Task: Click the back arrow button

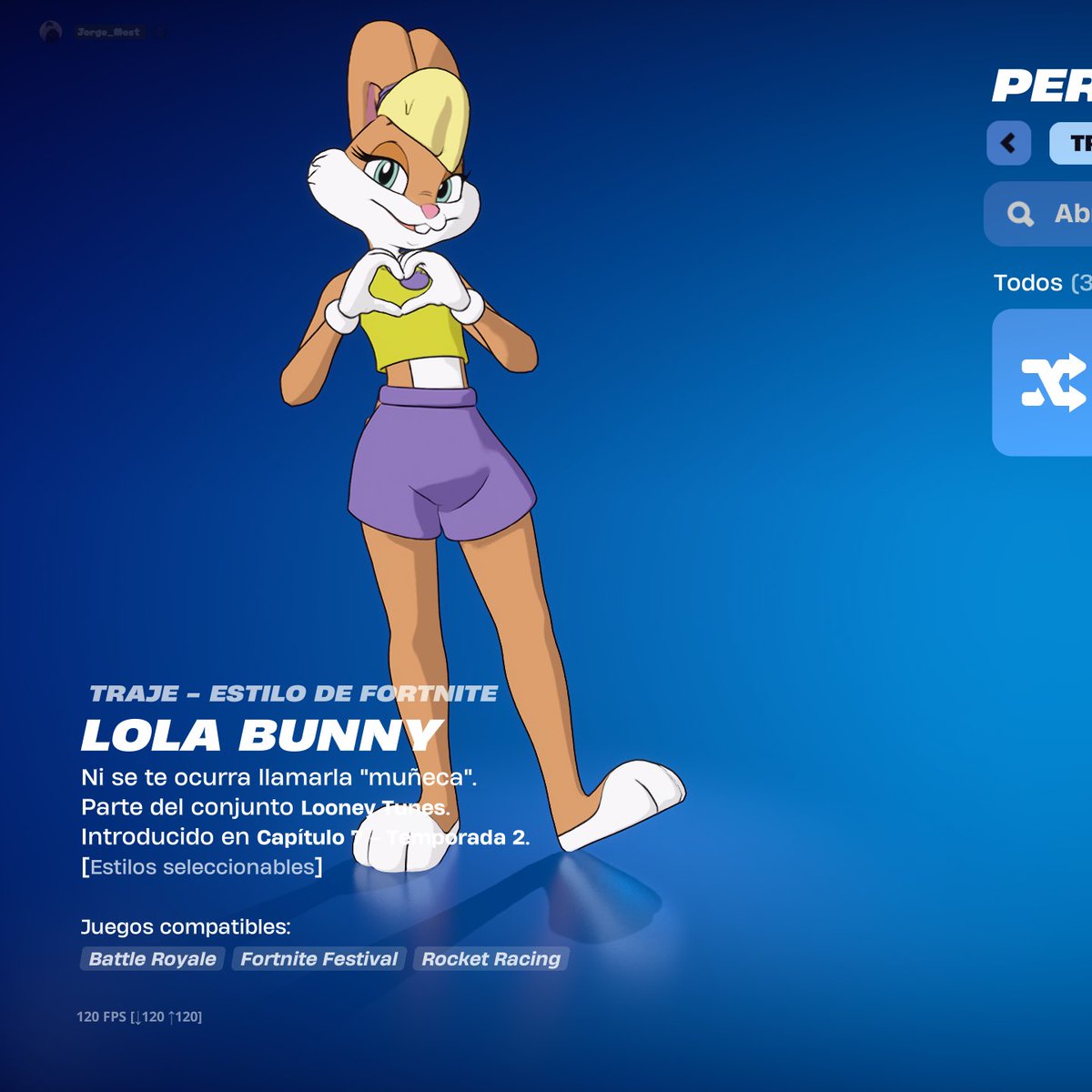Action: (x=1008, y=143)
